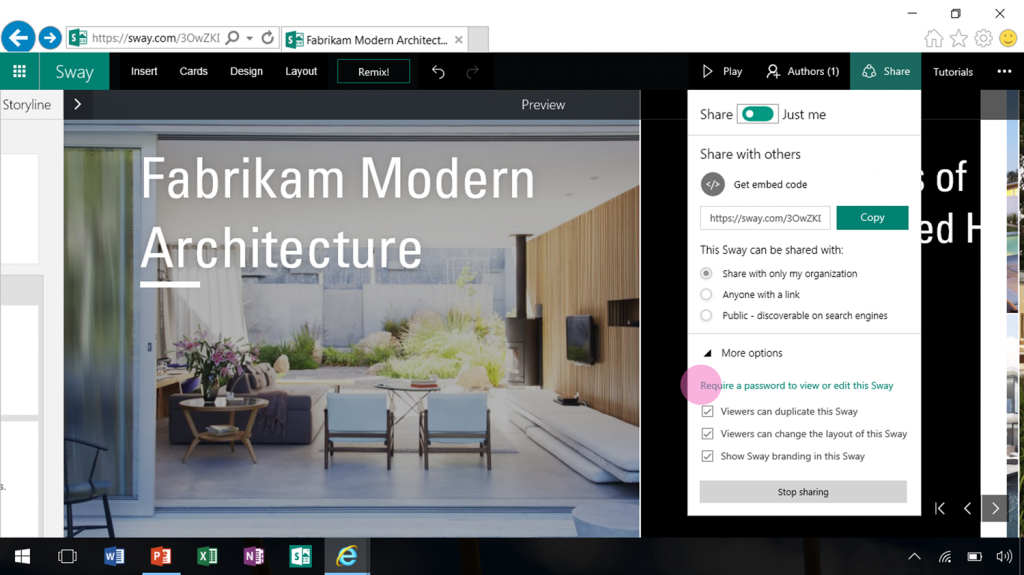The width and height of the screenshot is (1024, 575).
Task: Click the Stop sharing button
Action: tap(803, 491)
